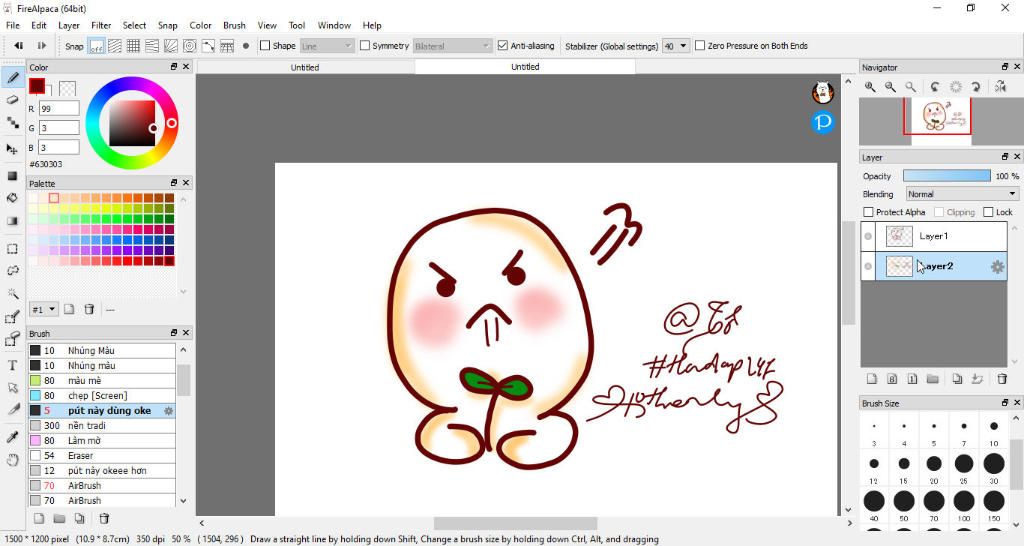Zoom in using Navigator zoom-in icon

coord(871,87)
